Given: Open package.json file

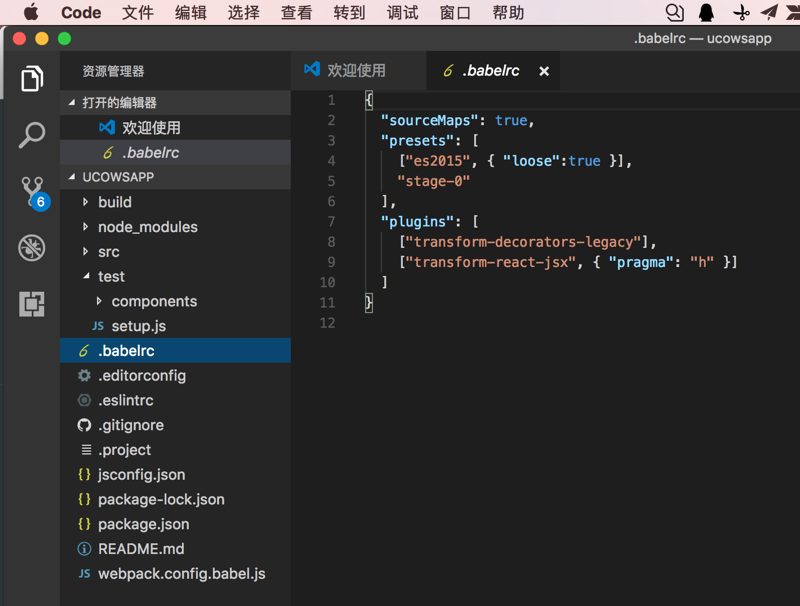Looking at the screenshot, I should point(176,524).
